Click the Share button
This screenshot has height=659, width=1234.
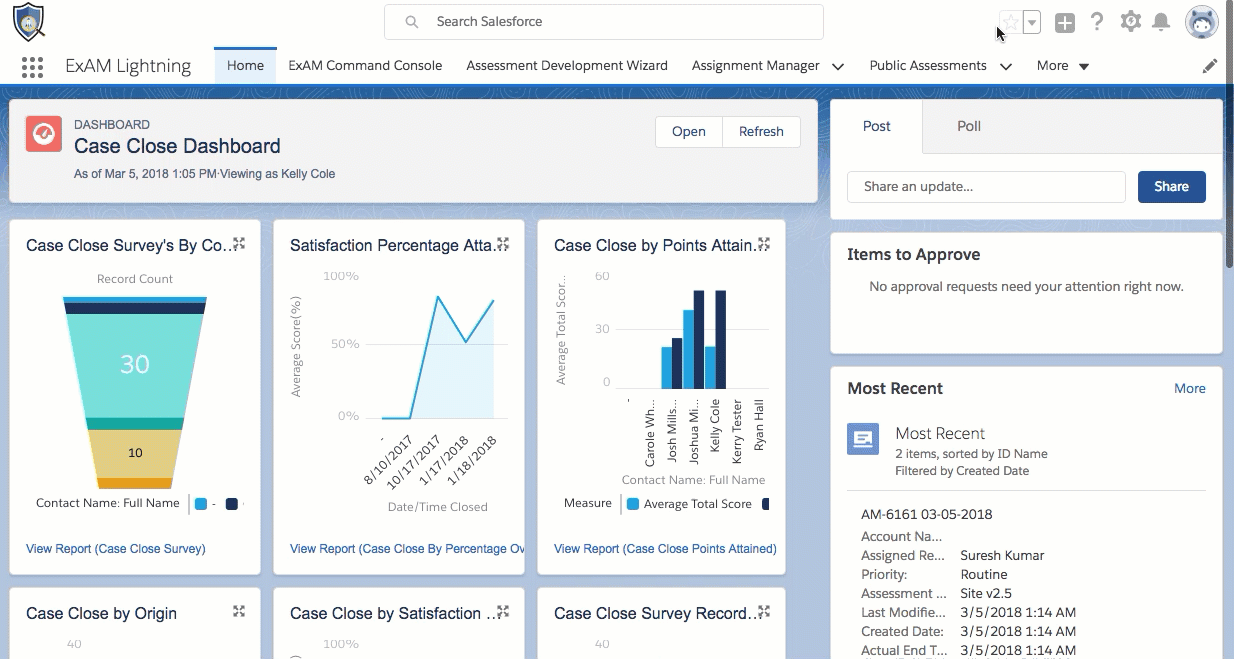pyautogui.click(x=1171, y=186)
